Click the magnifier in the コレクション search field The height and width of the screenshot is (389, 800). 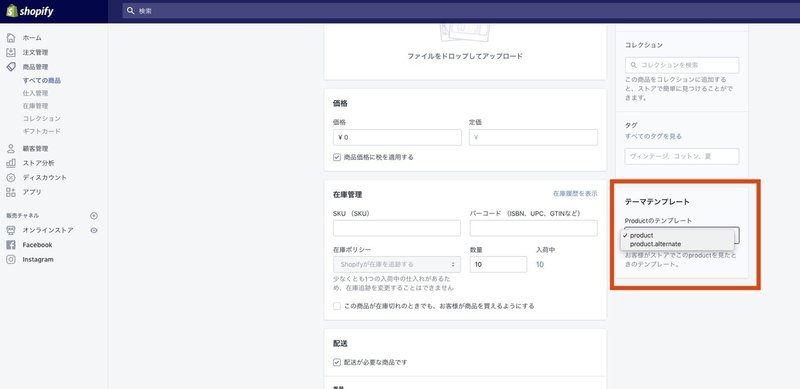[634, 65]
